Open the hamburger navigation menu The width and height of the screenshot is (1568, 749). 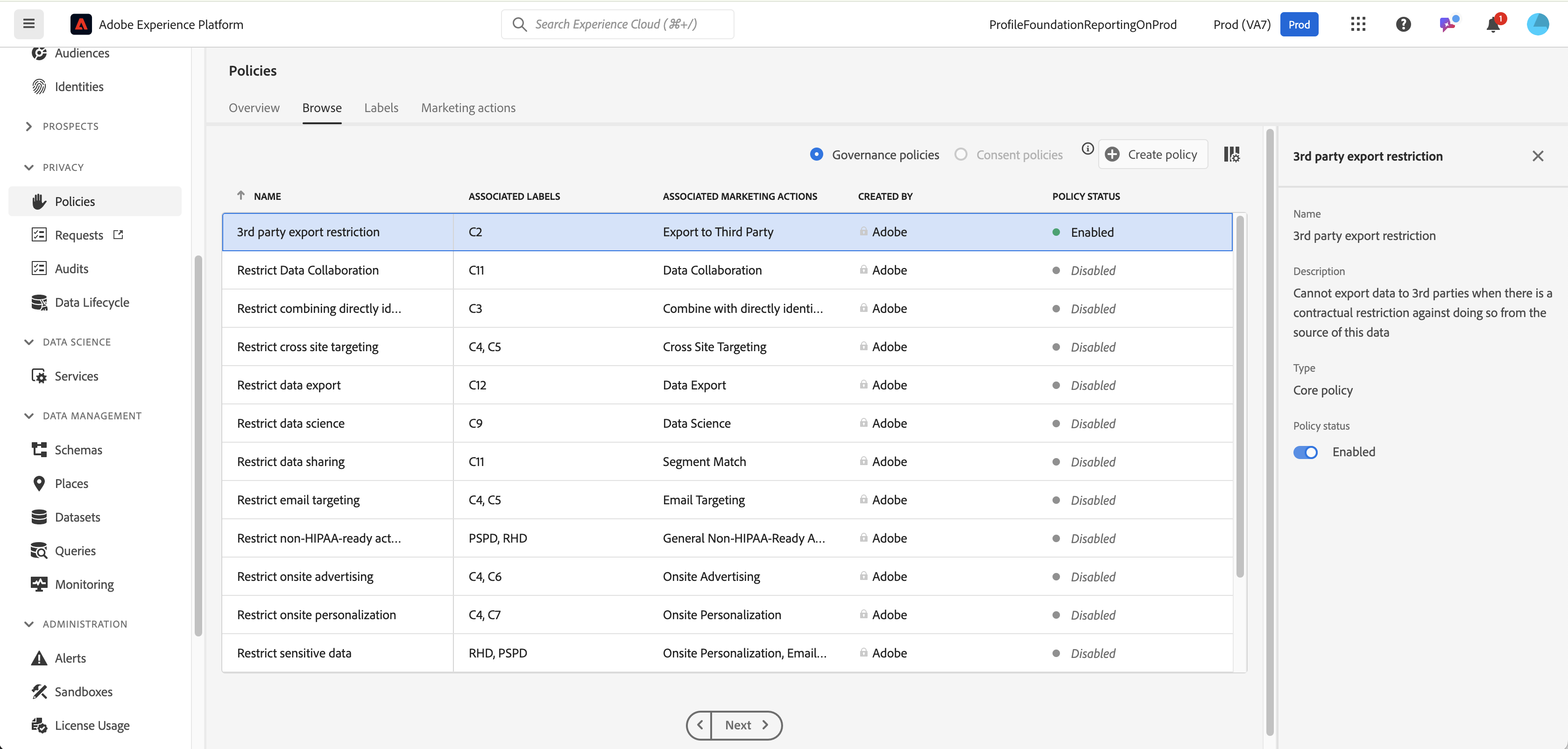pos(28,24)
